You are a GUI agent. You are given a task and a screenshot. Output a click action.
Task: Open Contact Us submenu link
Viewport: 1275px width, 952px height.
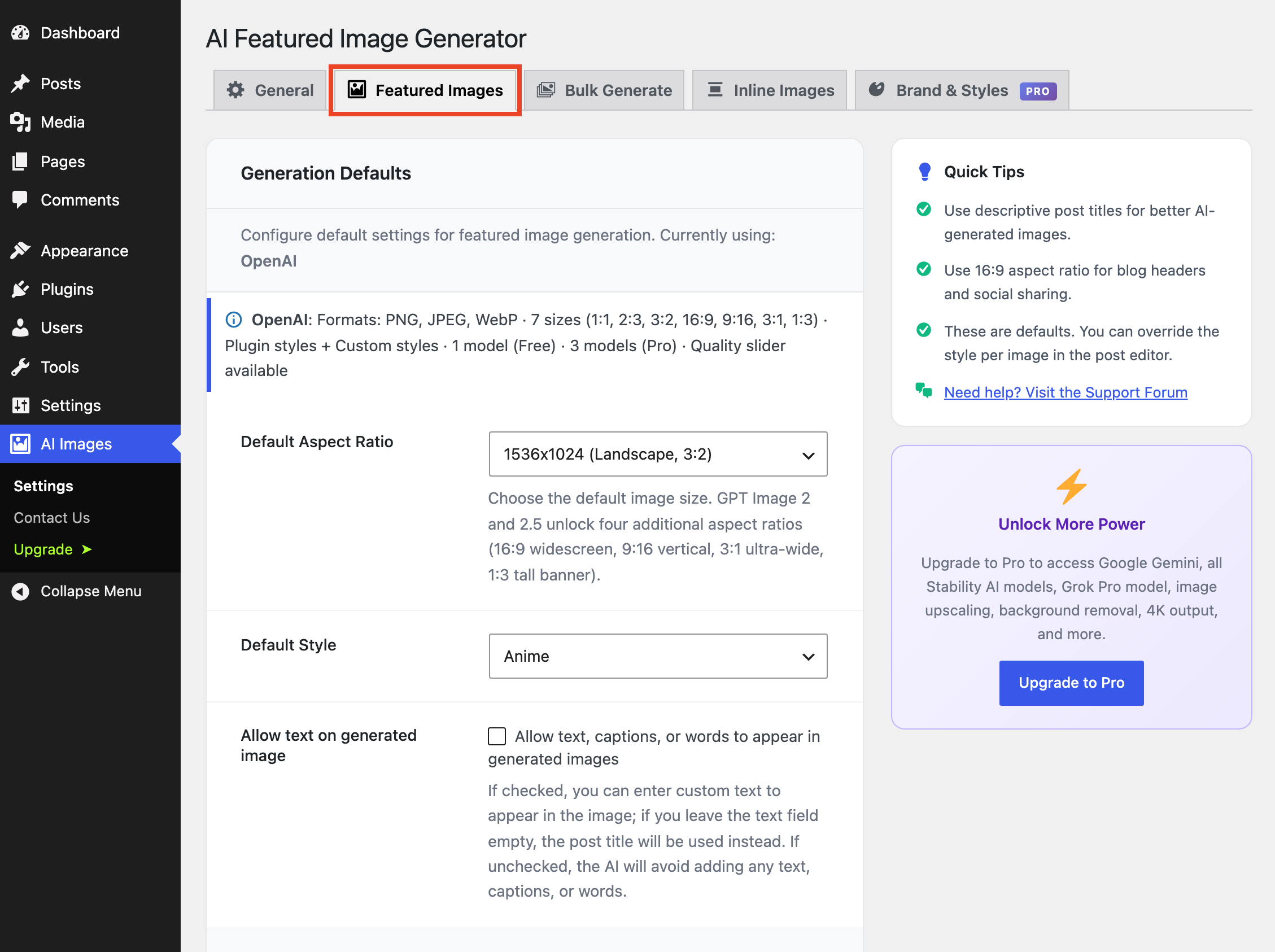point(52,517)
